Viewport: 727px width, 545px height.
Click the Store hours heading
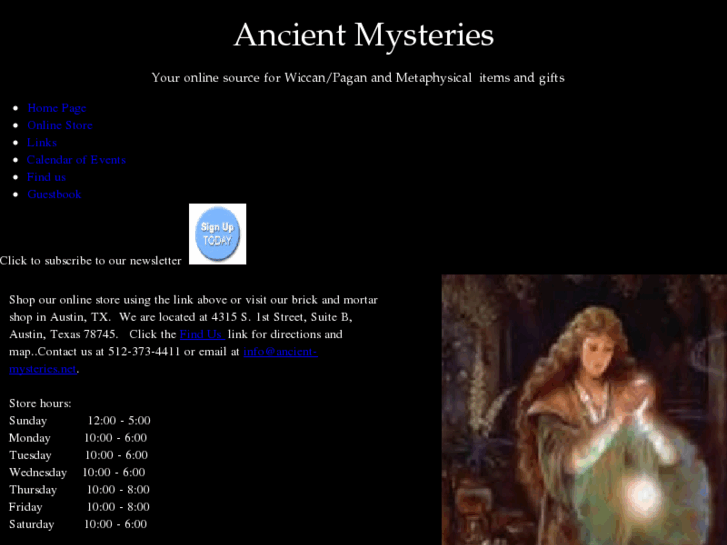point(40,403)
